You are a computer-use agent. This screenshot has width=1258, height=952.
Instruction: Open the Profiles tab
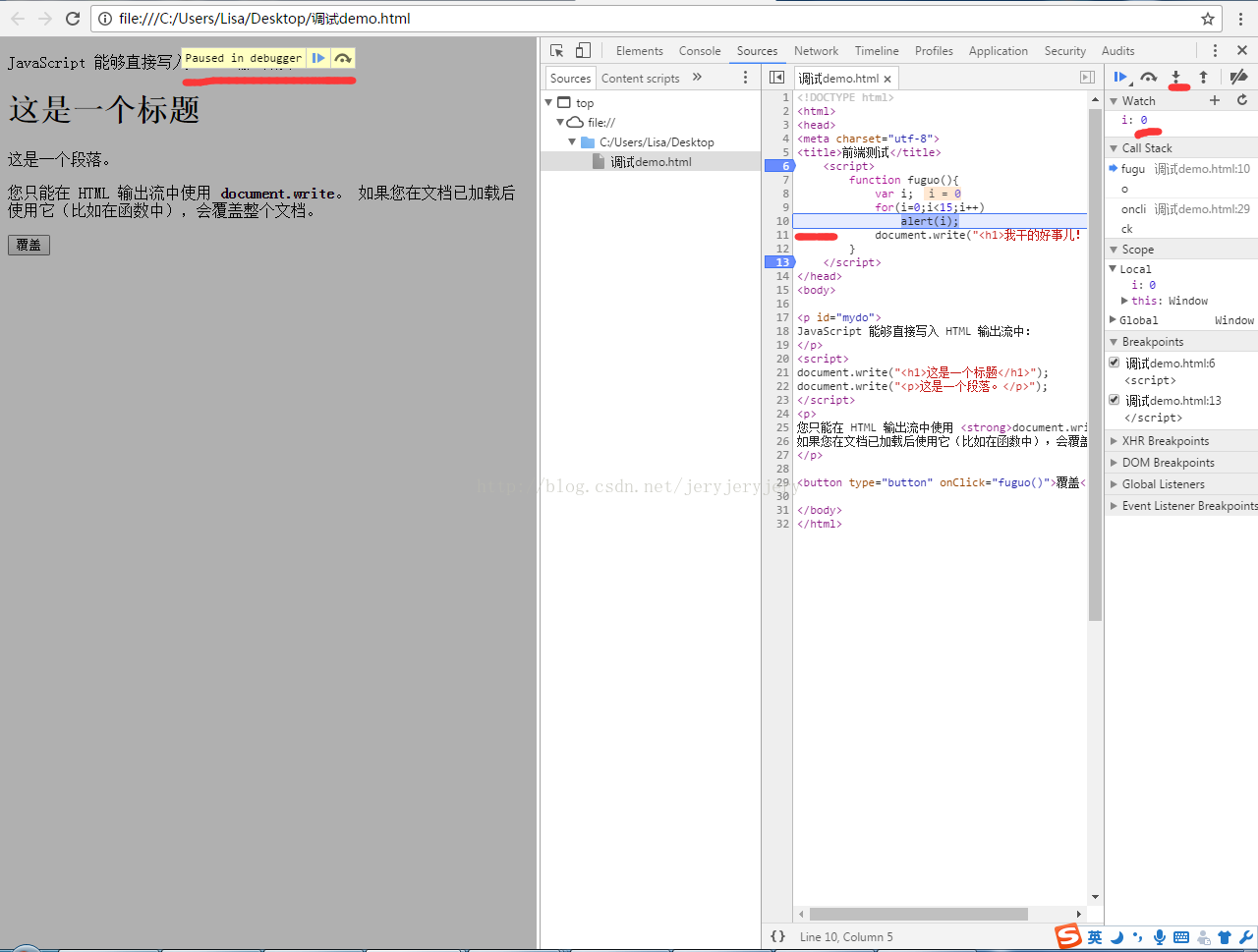click(x=934, y=51)
